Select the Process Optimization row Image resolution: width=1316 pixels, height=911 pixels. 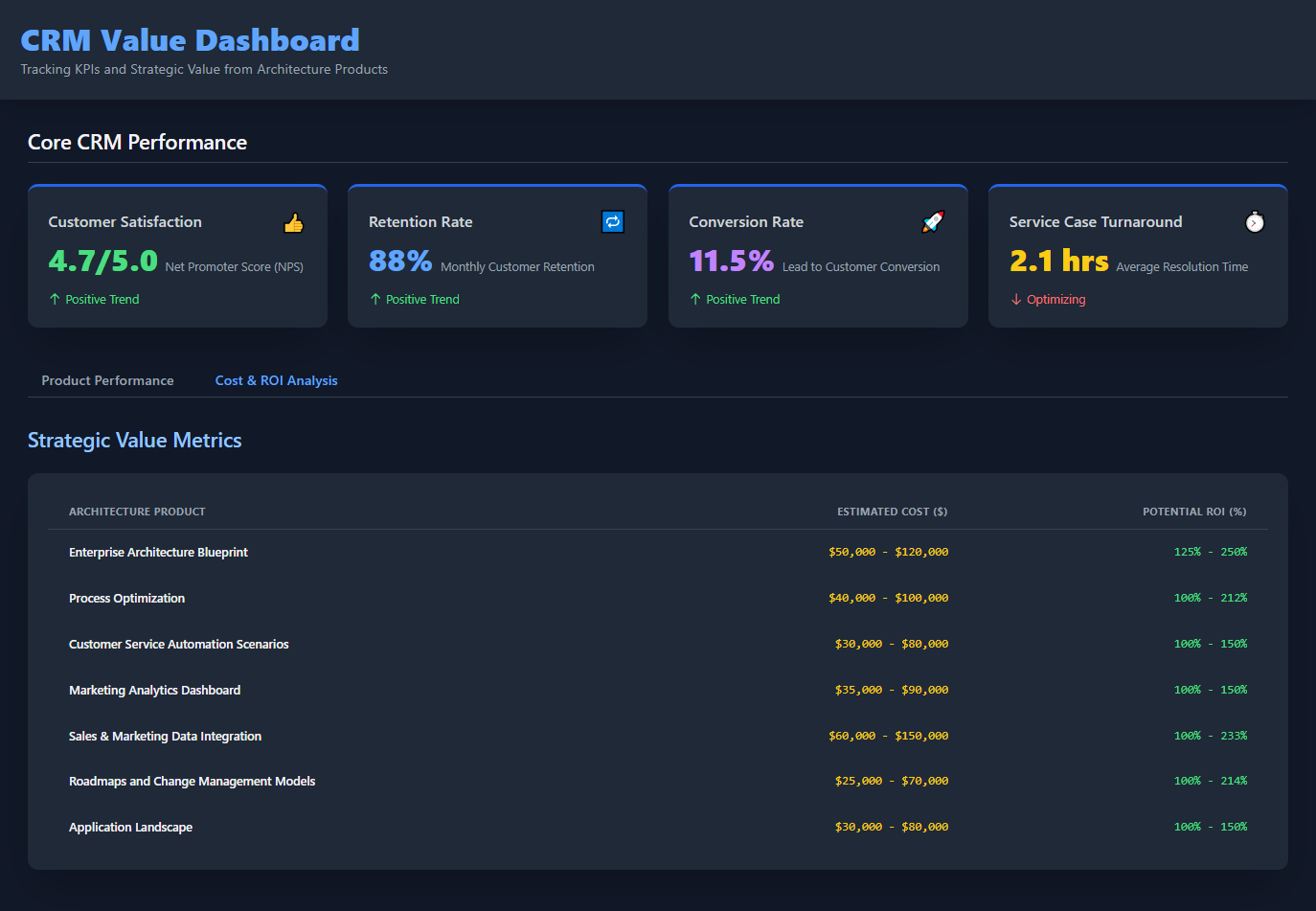[x=126, y=599]
